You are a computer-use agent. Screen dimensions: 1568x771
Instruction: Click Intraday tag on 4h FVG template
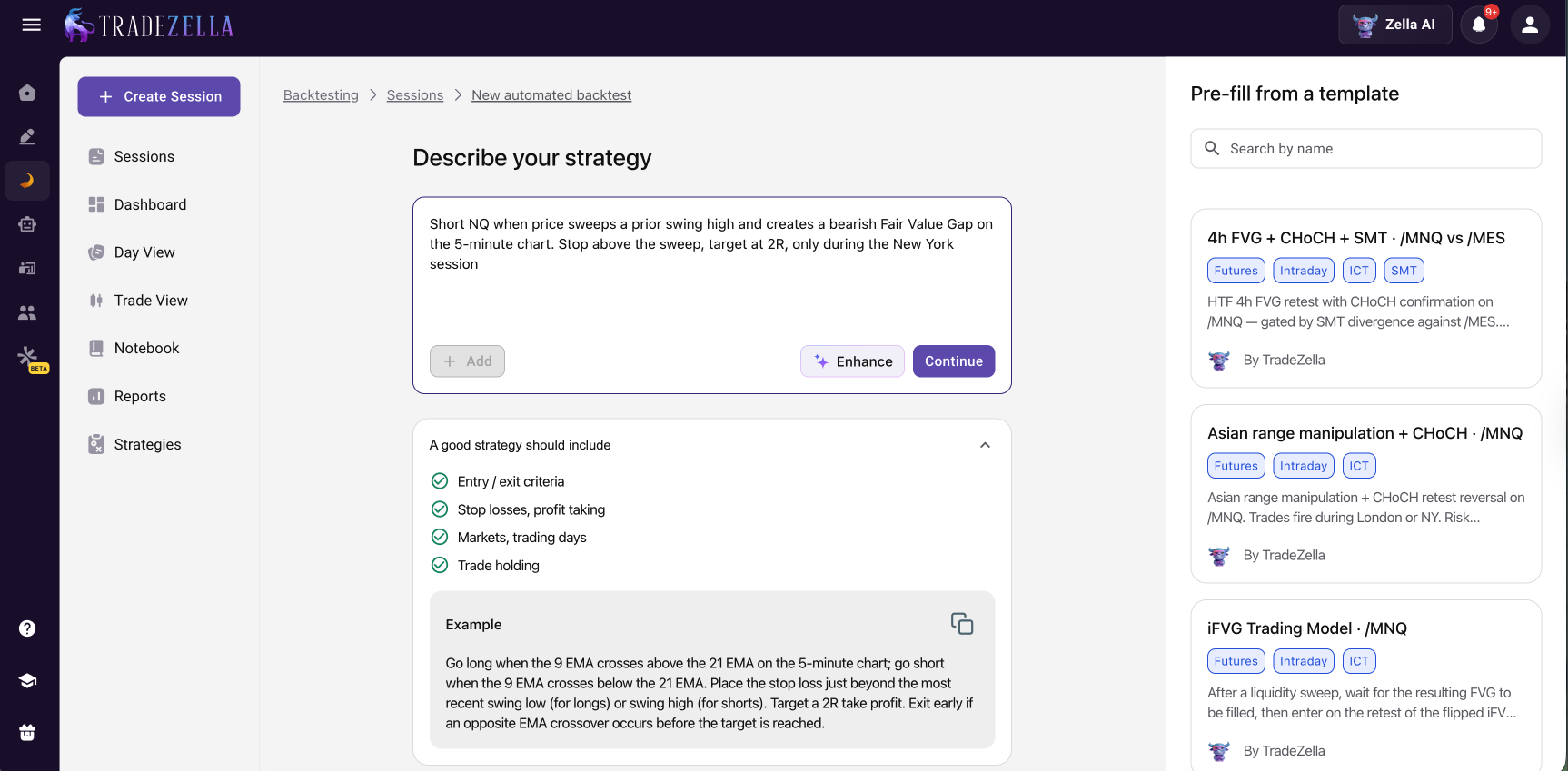click(1304, 271)
